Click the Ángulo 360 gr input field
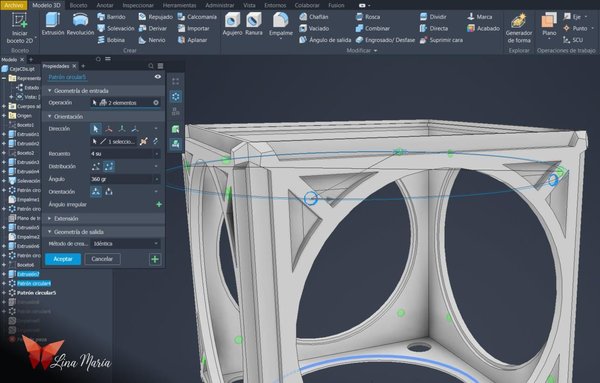The width and height of the screenshot is (600, 383). tap(121, 179)
